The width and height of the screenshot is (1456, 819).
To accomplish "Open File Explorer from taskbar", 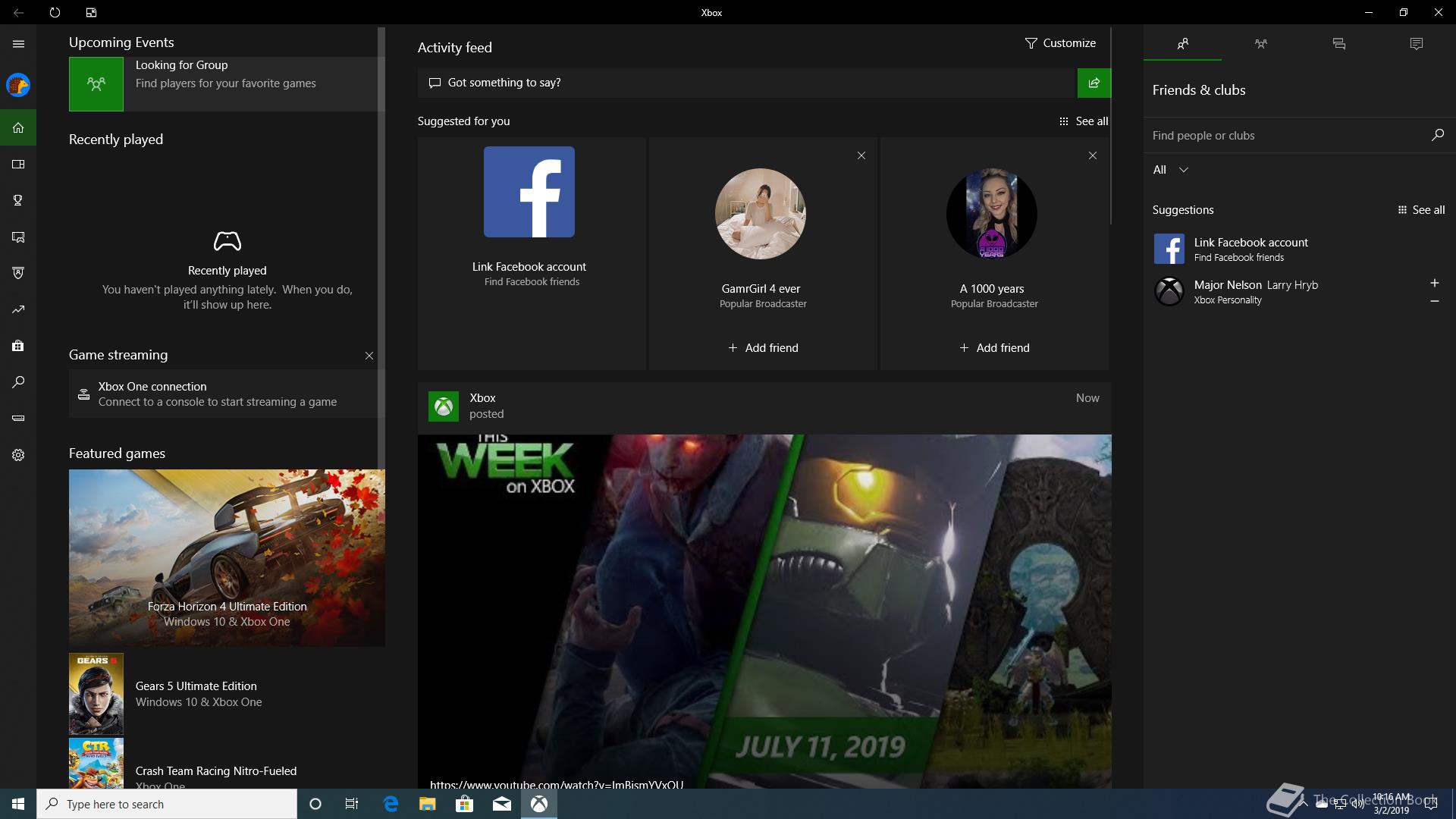I will coord(427,804).
